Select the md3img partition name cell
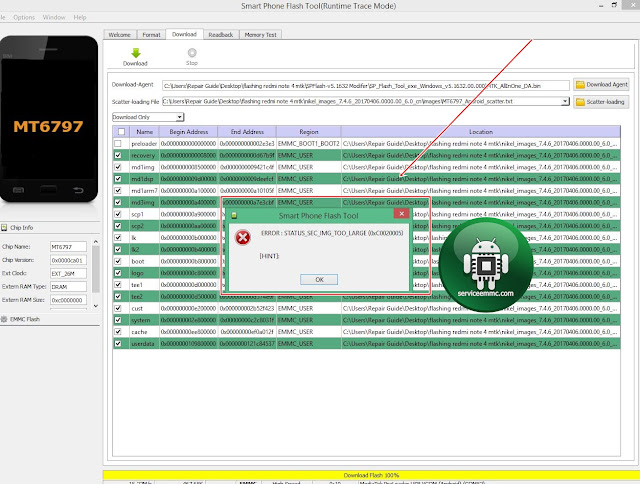Screen dimensions: 640x484 143,202
